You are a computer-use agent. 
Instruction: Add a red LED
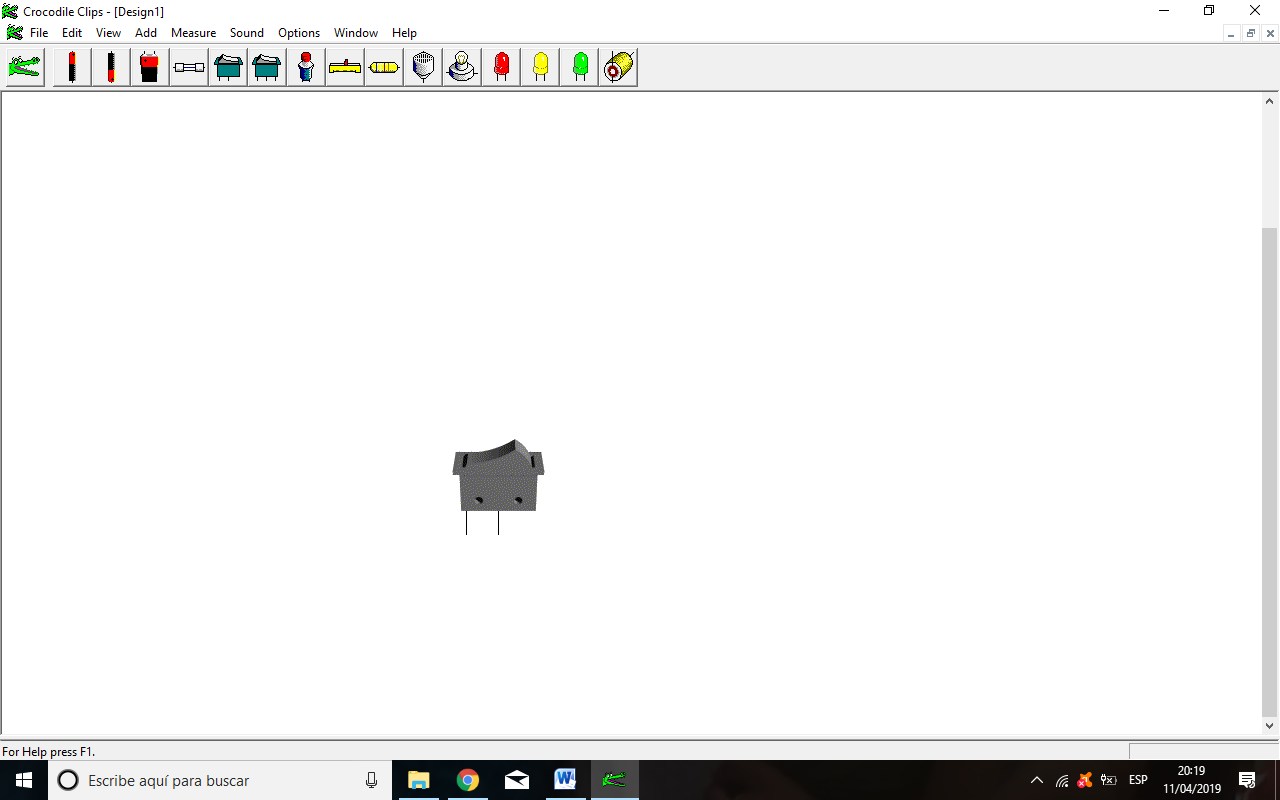coord(501,67)
